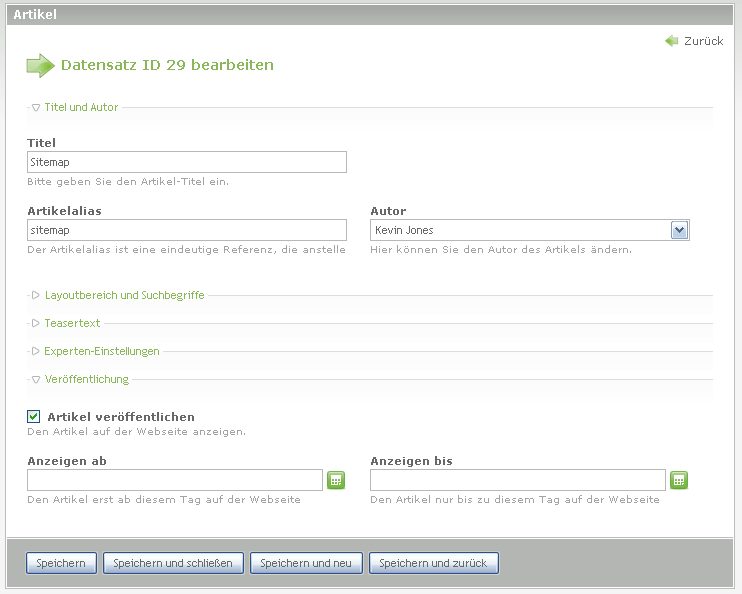This screenshot has height=594, width=742.
Task: Click Speichern und zurück button
Action: (x=433, y=563)
